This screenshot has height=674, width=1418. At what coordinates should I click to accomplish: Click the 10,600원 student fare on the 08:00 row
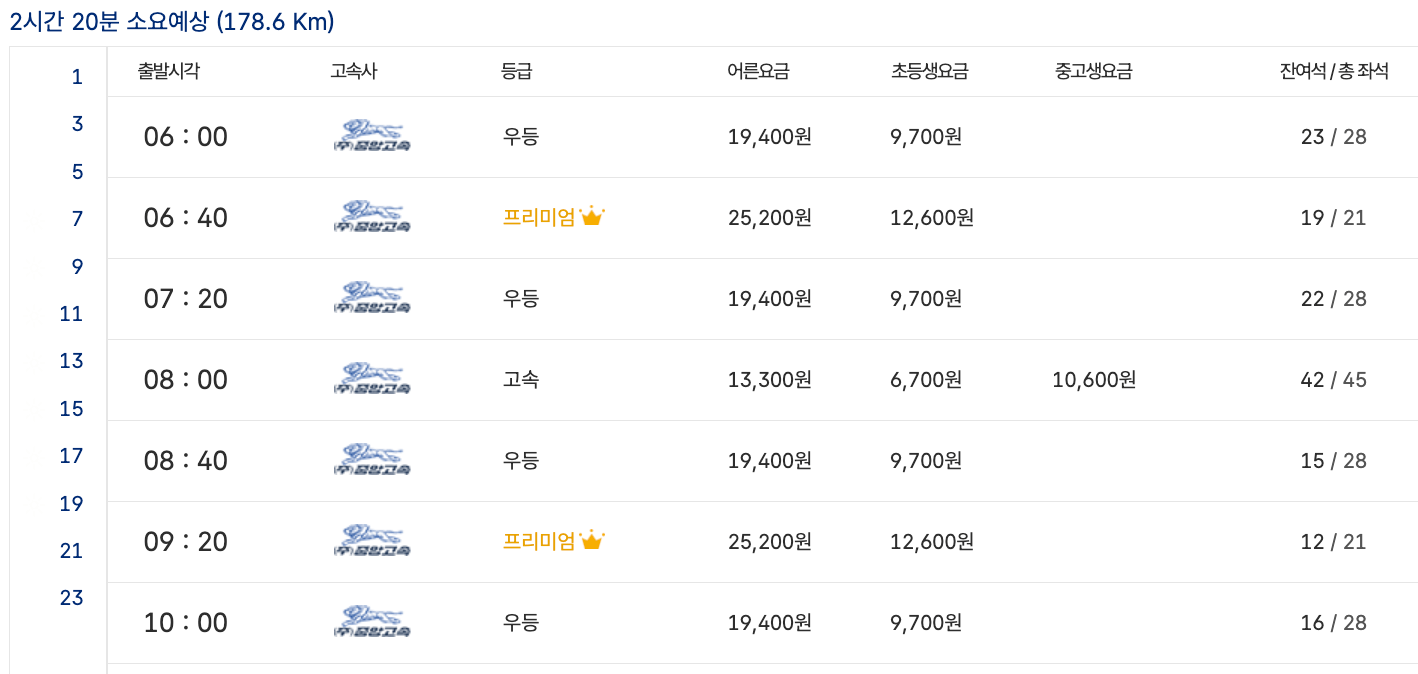point(1094,380)
